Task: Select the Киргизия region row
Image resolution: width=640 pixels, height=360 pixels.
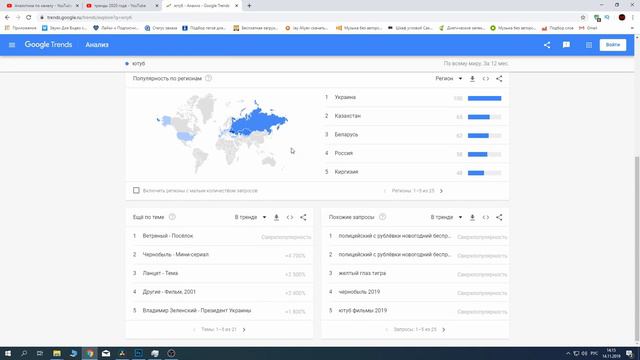Action: 415,172
